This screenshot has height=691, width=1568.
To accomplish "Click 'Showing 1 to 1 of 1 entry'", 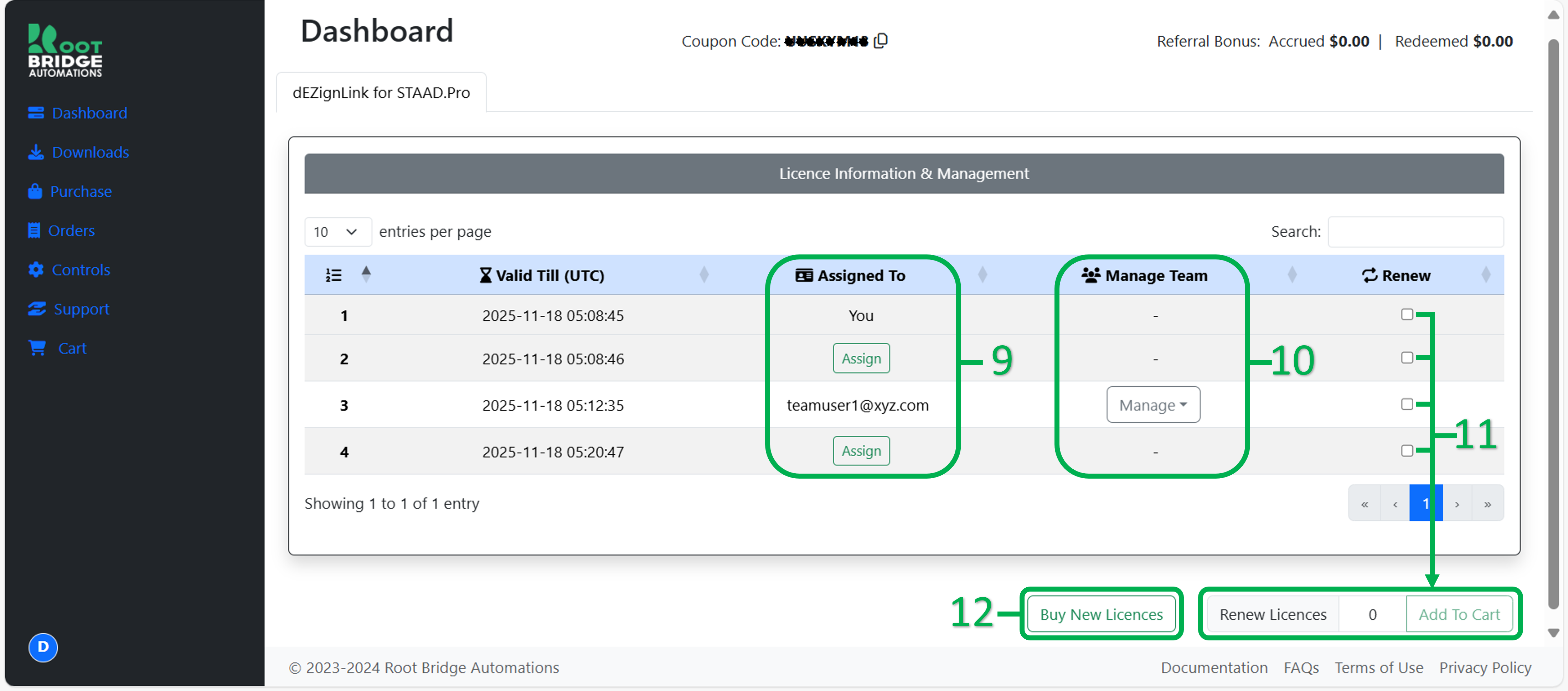I will 392,504.
